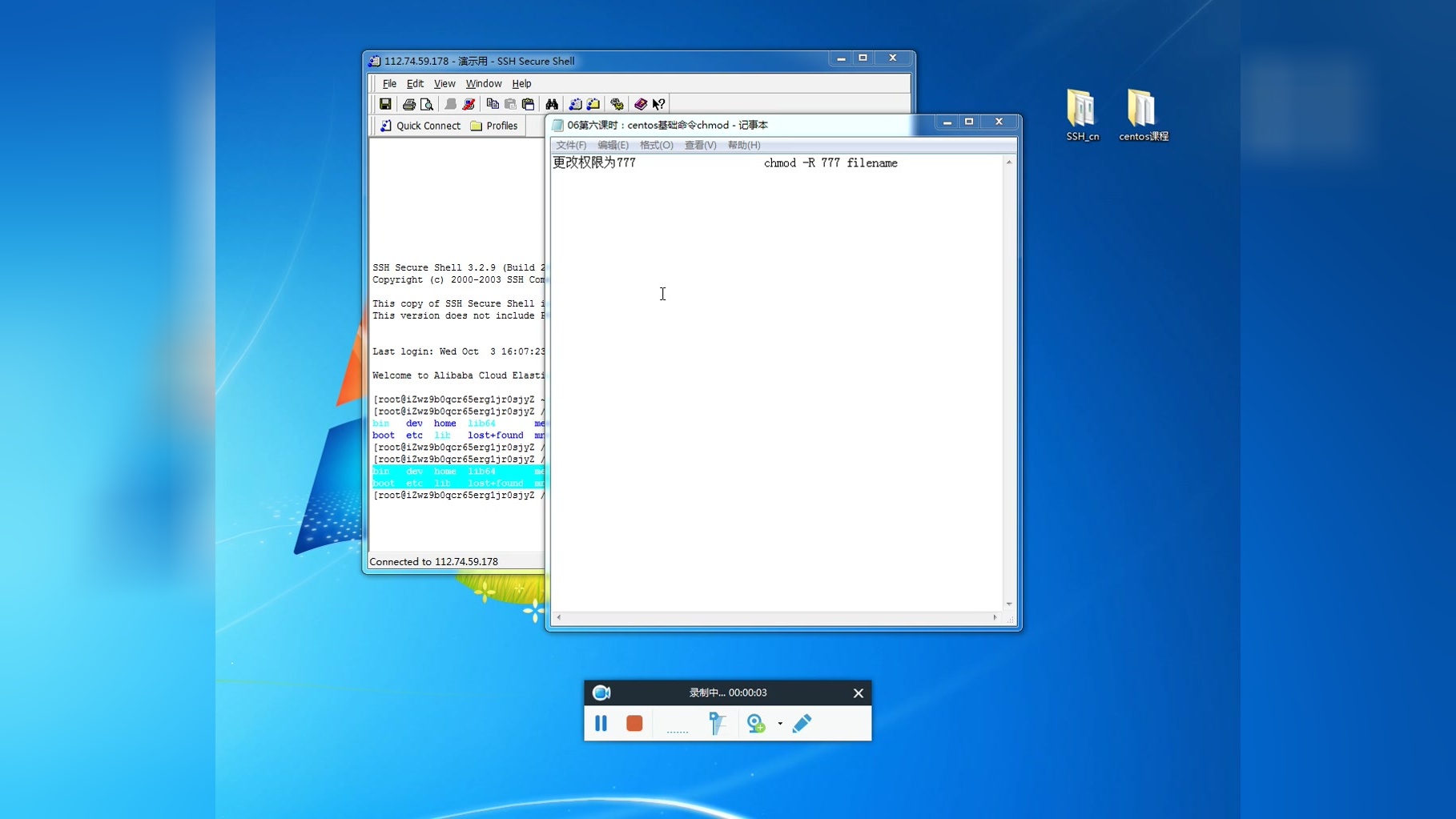Click the 'chmod -R 777 filename' text in Notepad

click(x=831, y=163)
